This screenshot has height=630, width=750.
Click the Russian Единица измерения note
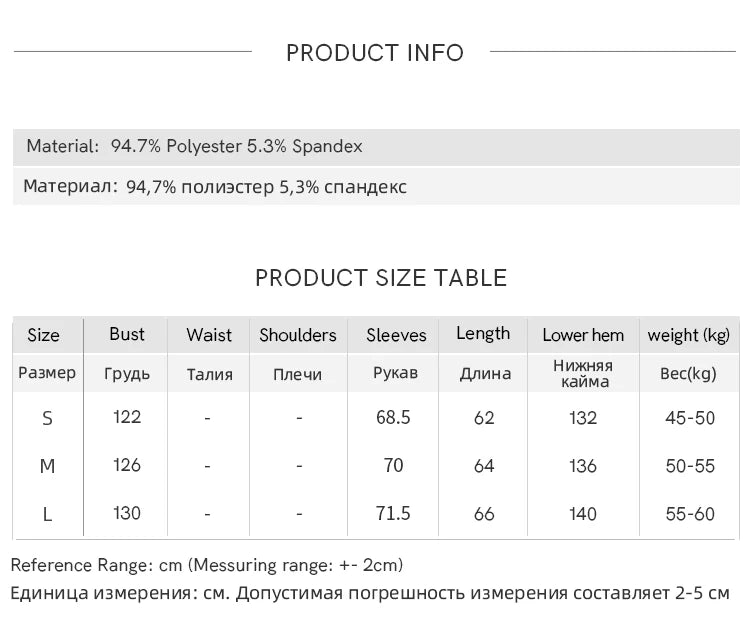[370, 593]
